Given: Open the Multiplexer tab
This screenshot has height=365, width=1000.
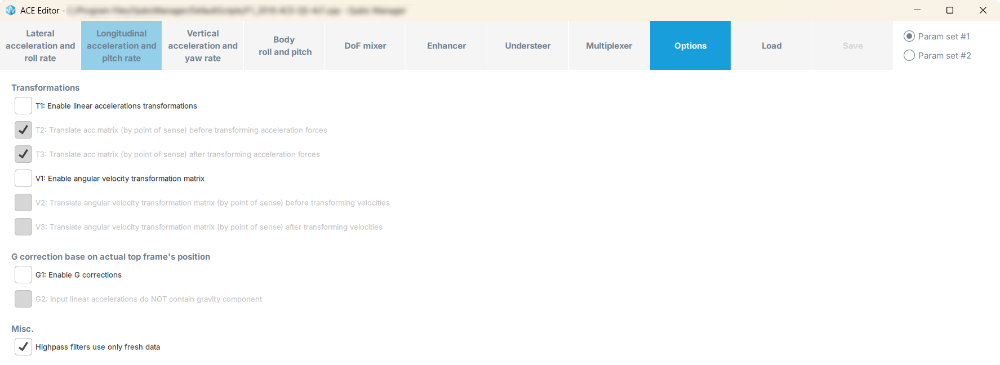Looking at the screenshot, I should click(x=609, y=45).
